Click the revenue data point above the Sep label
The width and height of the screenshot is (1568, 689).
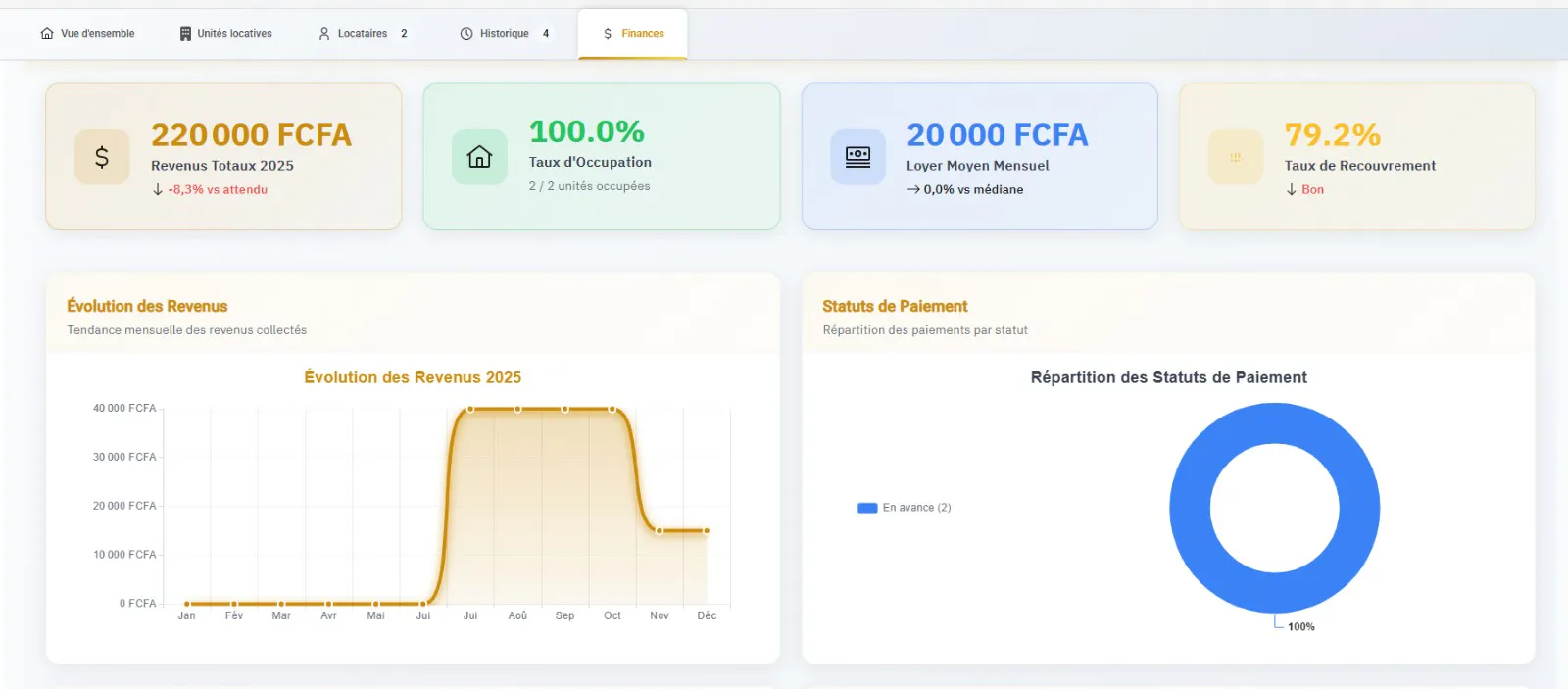tap(564, 409)
